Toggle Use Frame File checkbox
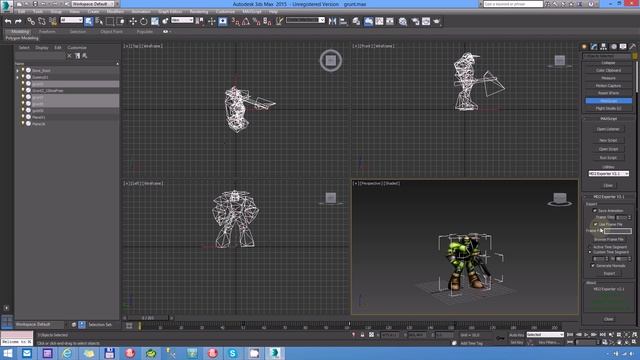The height and width of the screenshot is (360, 640). point(596,224)
